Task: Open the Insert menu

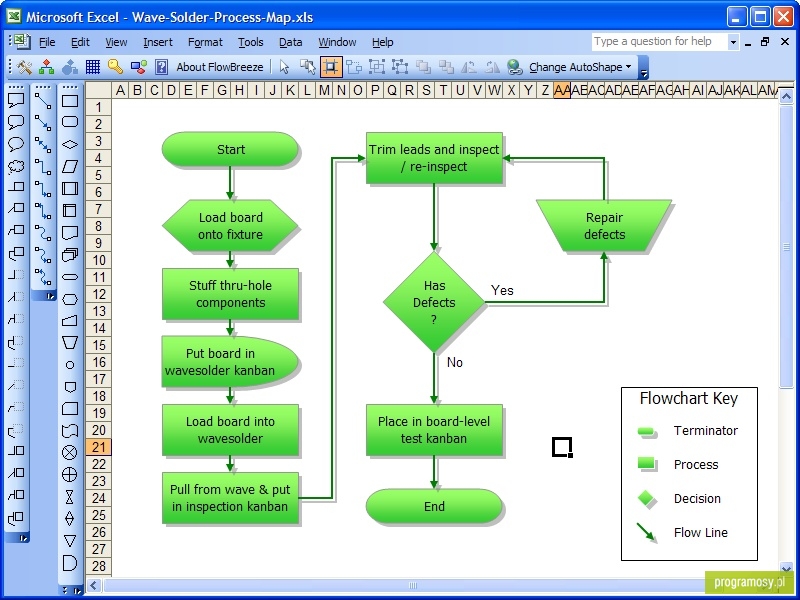Action: 158,42
